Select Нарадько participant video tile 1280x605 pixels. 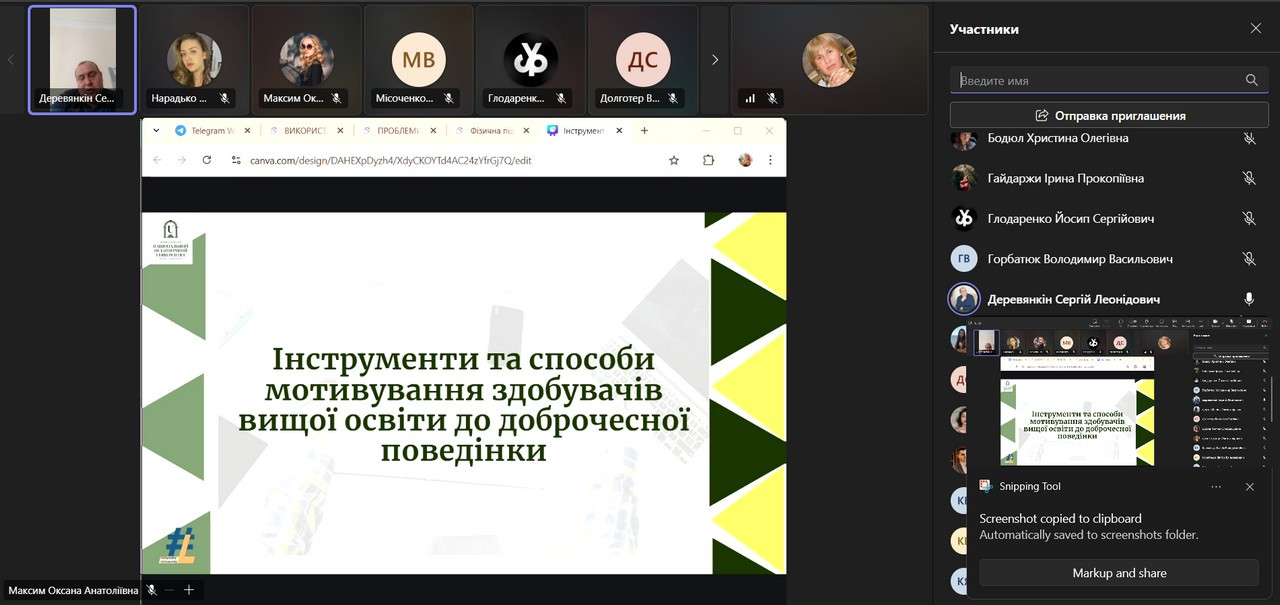click(x=194, y=60)
